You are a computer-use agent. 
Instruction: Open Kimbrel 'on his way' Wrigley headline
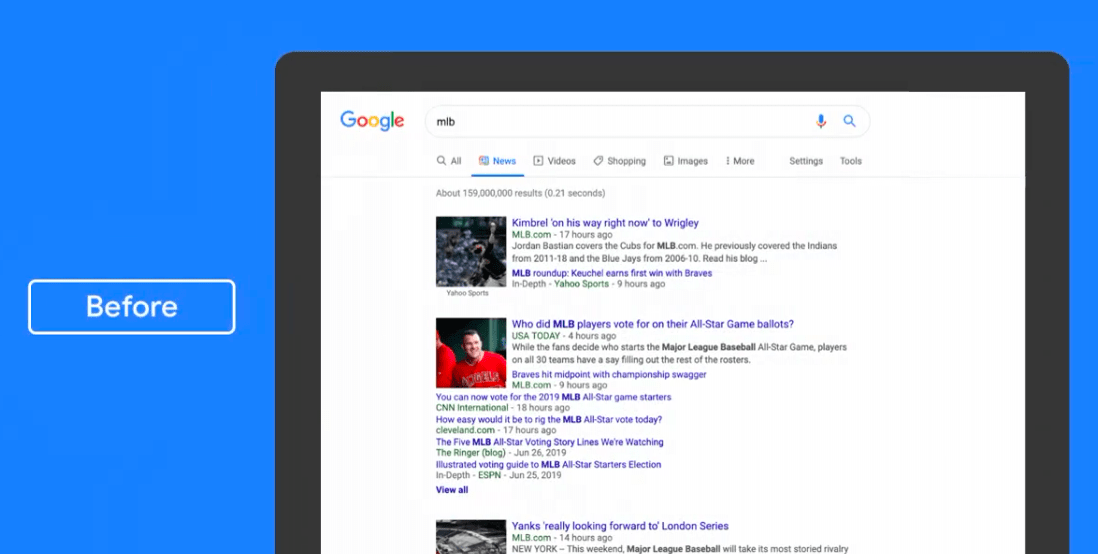click(605, 223)
